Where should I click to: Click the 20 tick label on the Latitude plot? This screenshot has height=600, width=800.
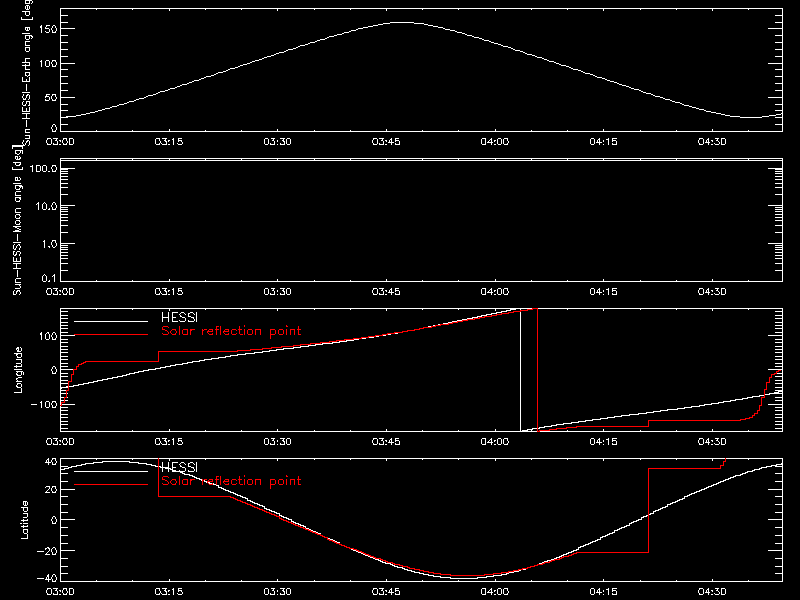pos(51,489)
